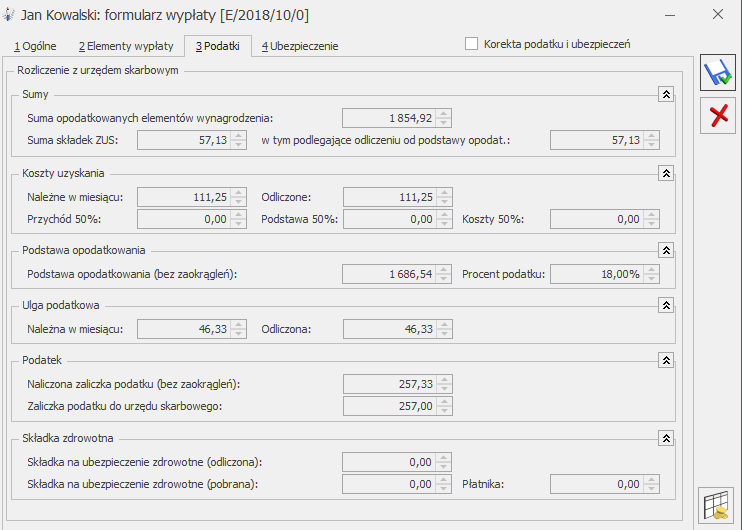Increase Przychód 50% using spinner up arrow
The height and width of the screenshot is (530, 743).
click(238, 215)
